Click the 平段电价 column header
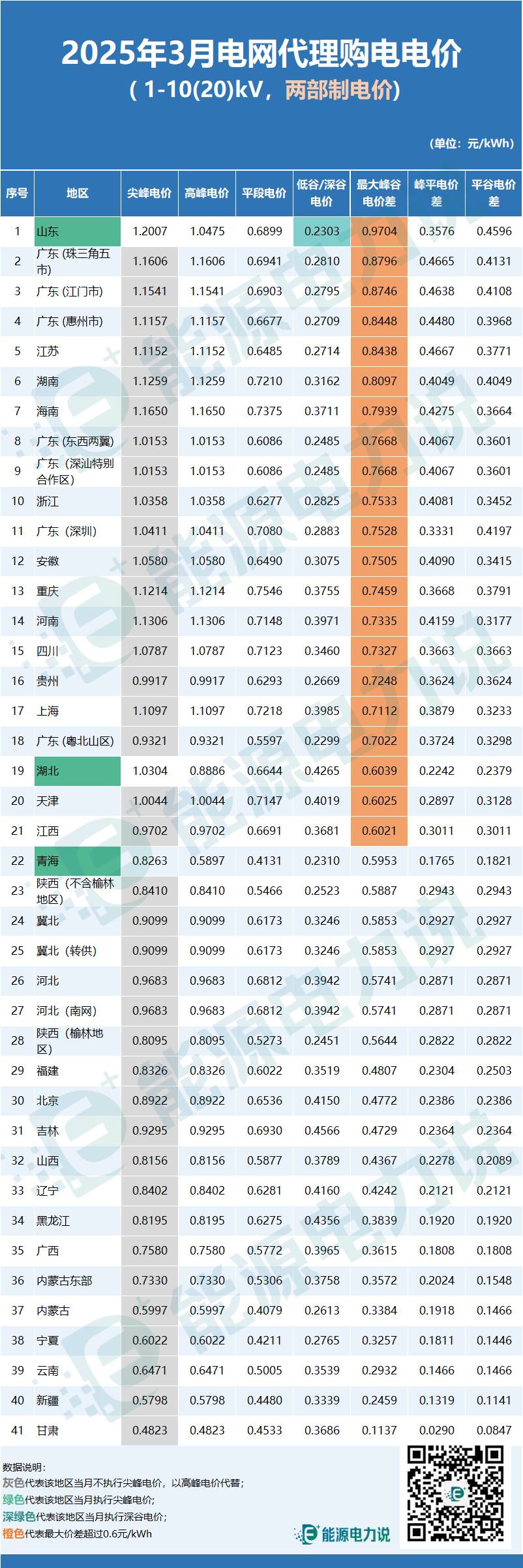This screenshot has width=523, height=1568. [x=264, y=193]
